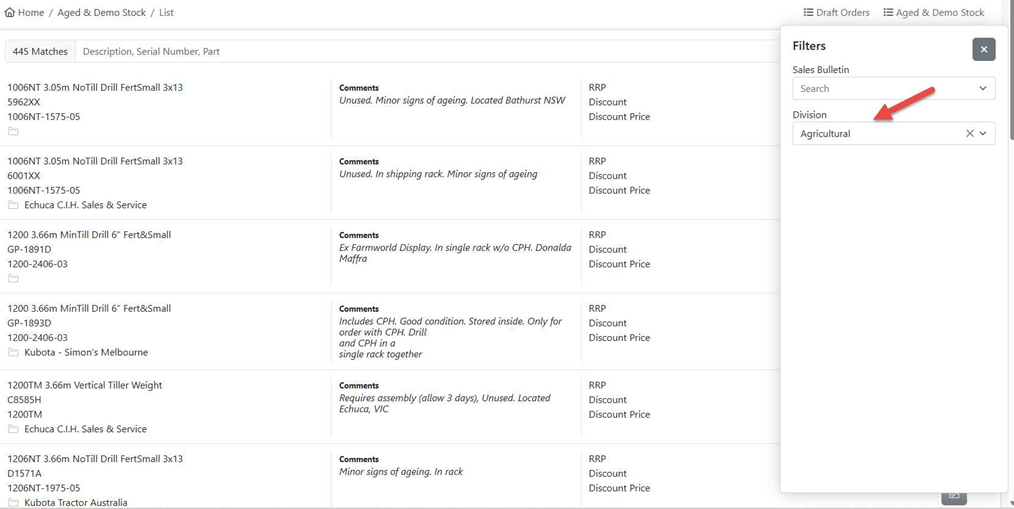Click the Aged & Demo Stock list icon
1014x509 pixels.
(x=888, y=13)
